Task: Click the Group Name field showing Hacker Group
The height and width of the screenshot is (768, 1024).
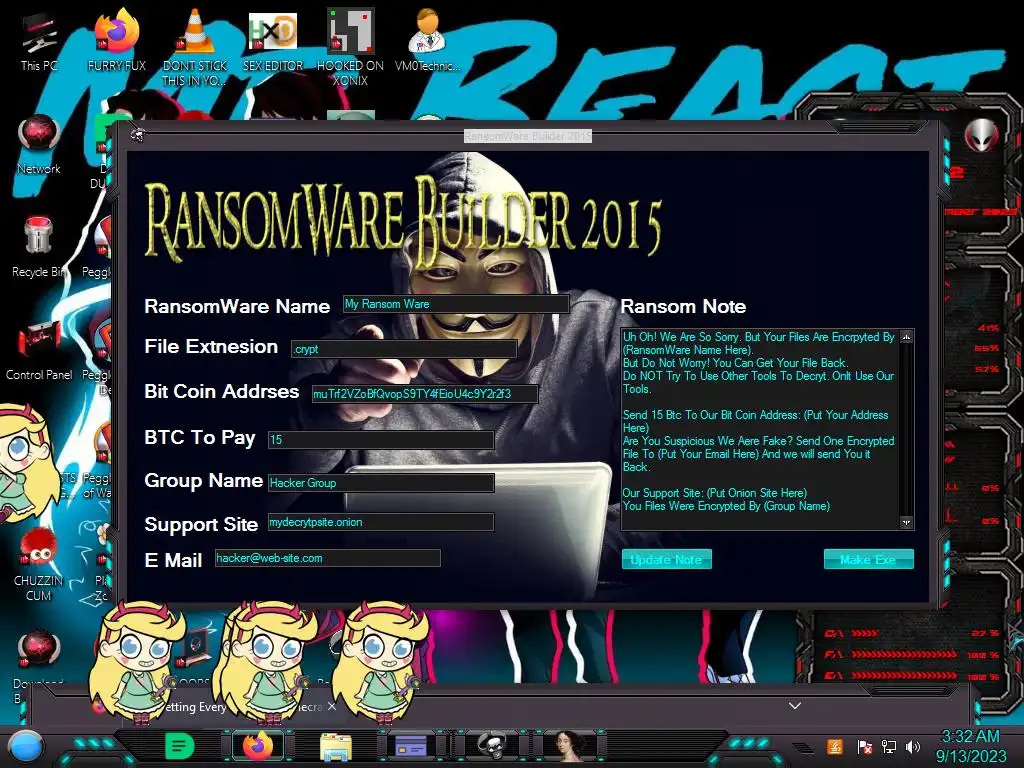Action: pos(381,483)
